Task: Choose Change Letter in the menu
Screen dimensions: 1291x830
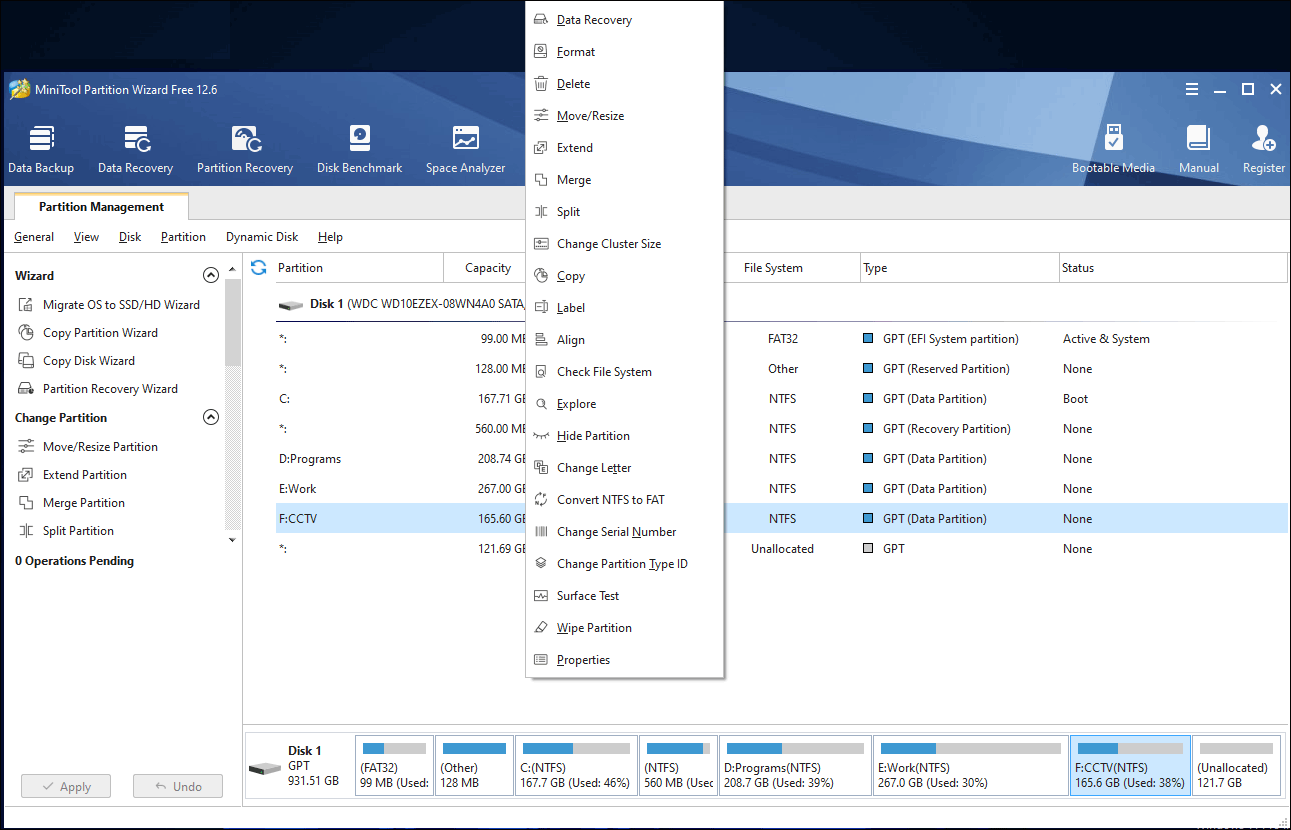Action: pyautogui.click(x=625, y=468)
